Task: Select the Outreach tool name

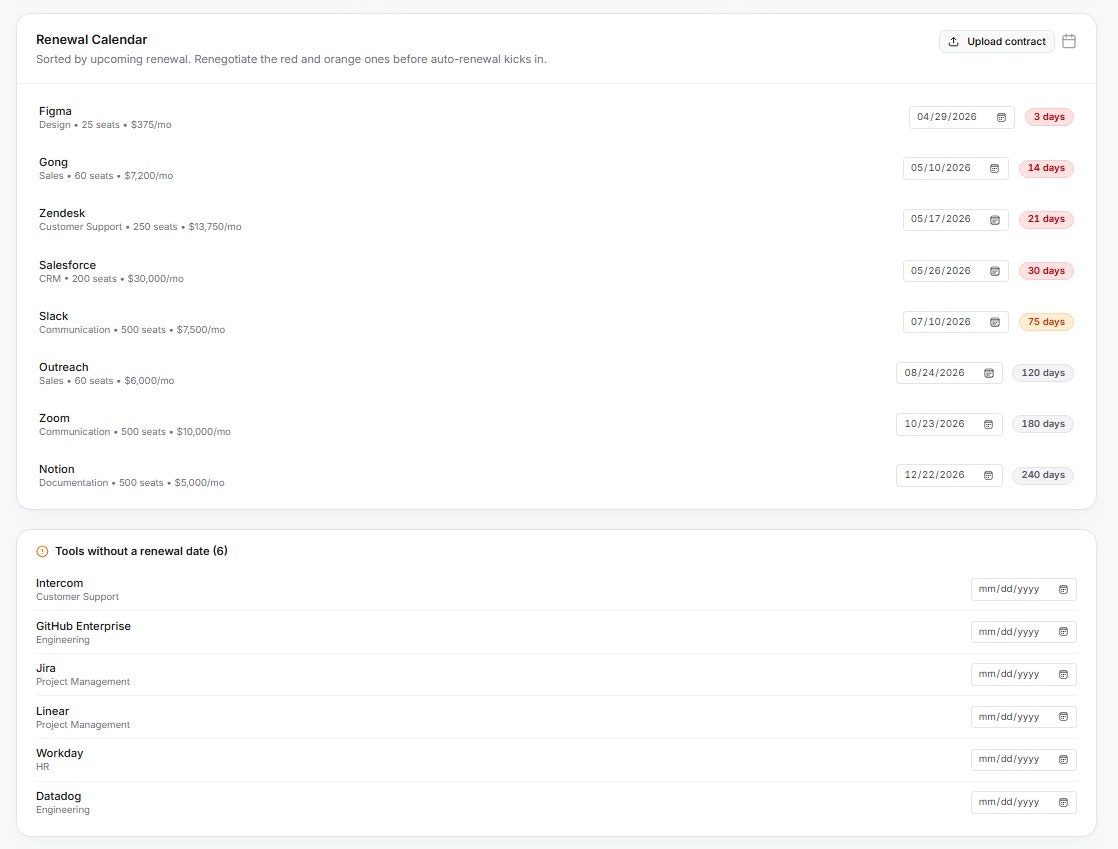Action: (x=64, y=367)
